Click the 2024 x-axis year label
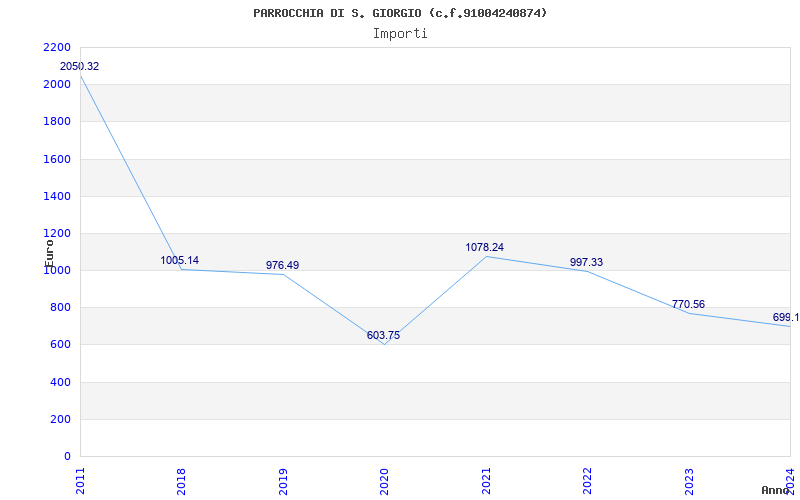The width and height of the screenshot is (800, 500). pos(790,481)
